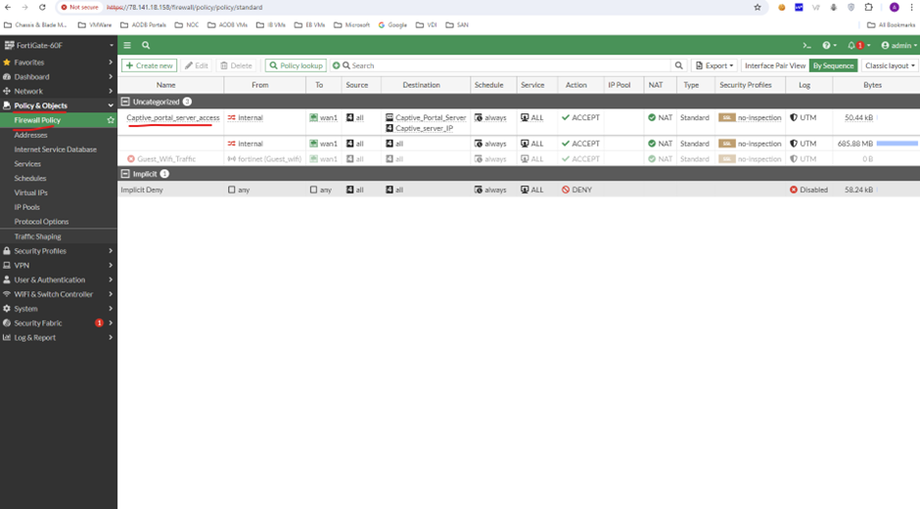Open the Google bookmark
This screenshot has height=509, width=920.
(393, 25)
